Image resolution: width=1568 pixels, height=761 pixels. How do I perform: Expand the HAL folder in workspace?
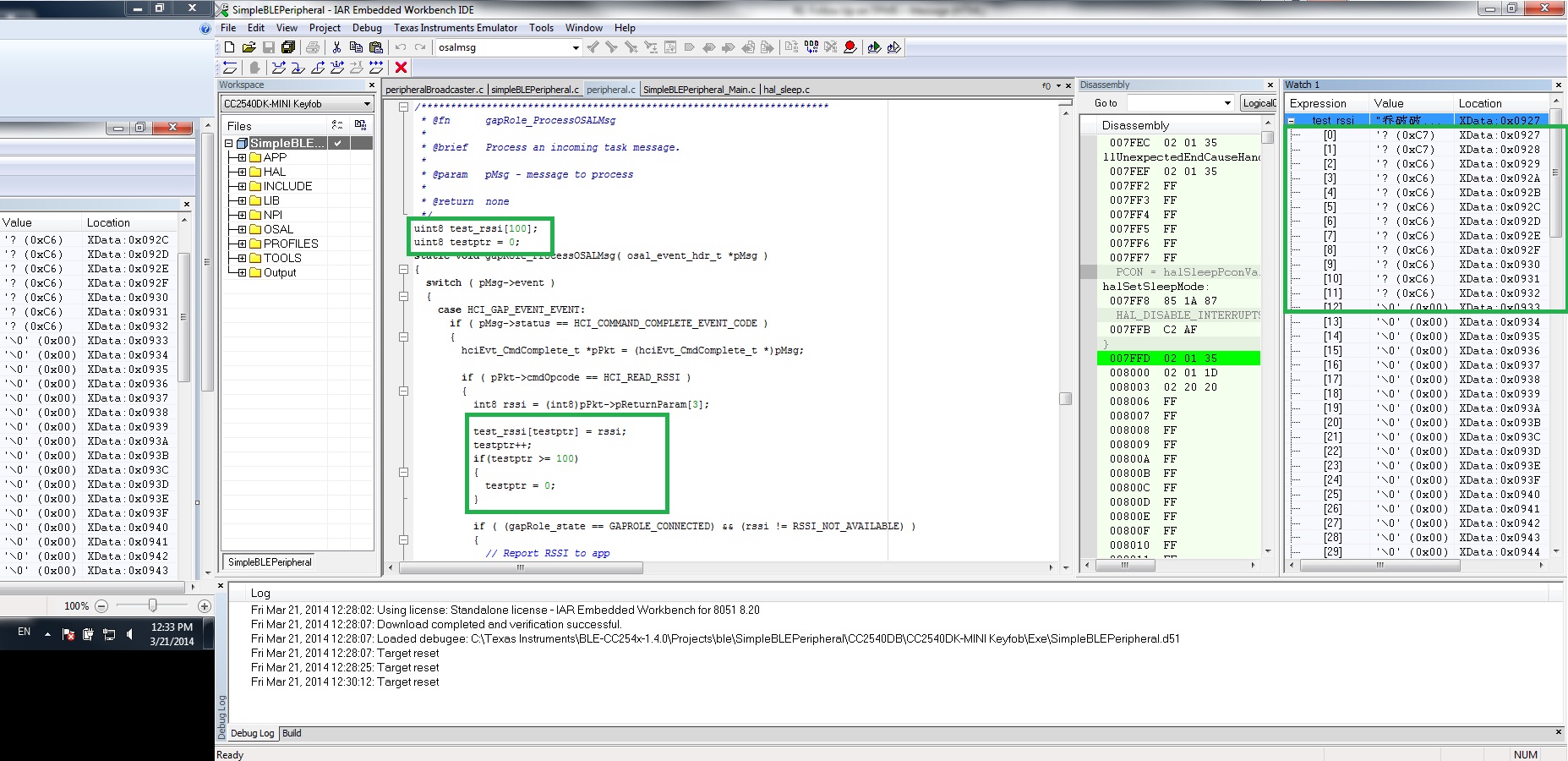coord(242,172)
